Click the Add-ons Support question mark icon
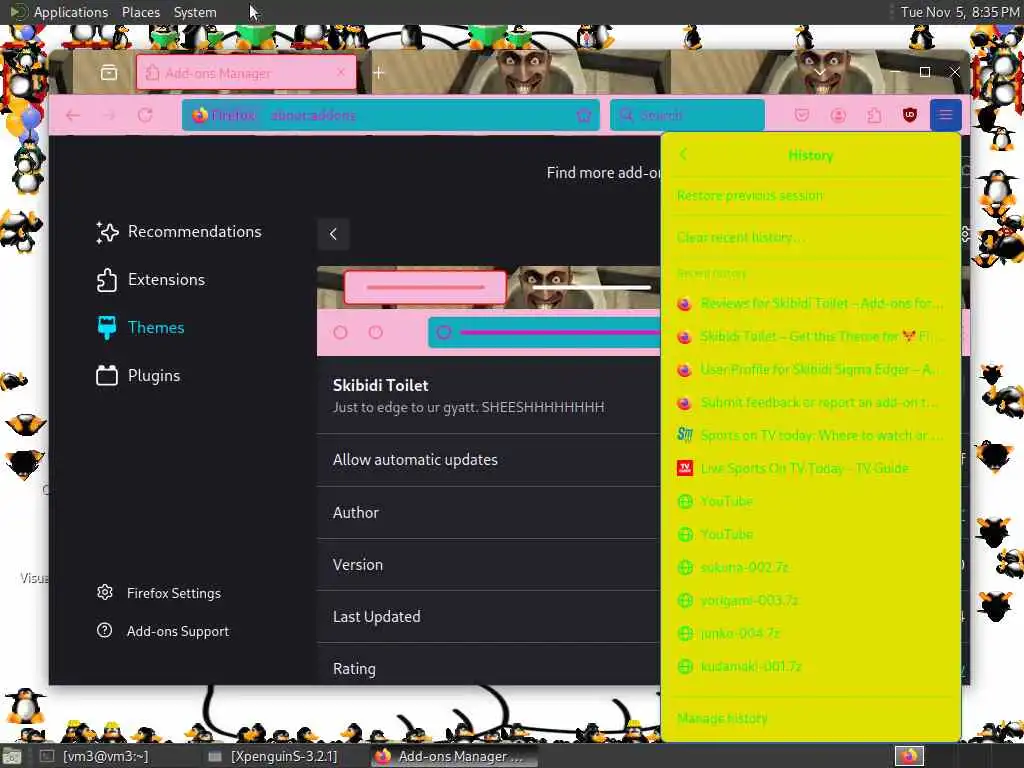 pyautogui.click(x=104, y=630)
